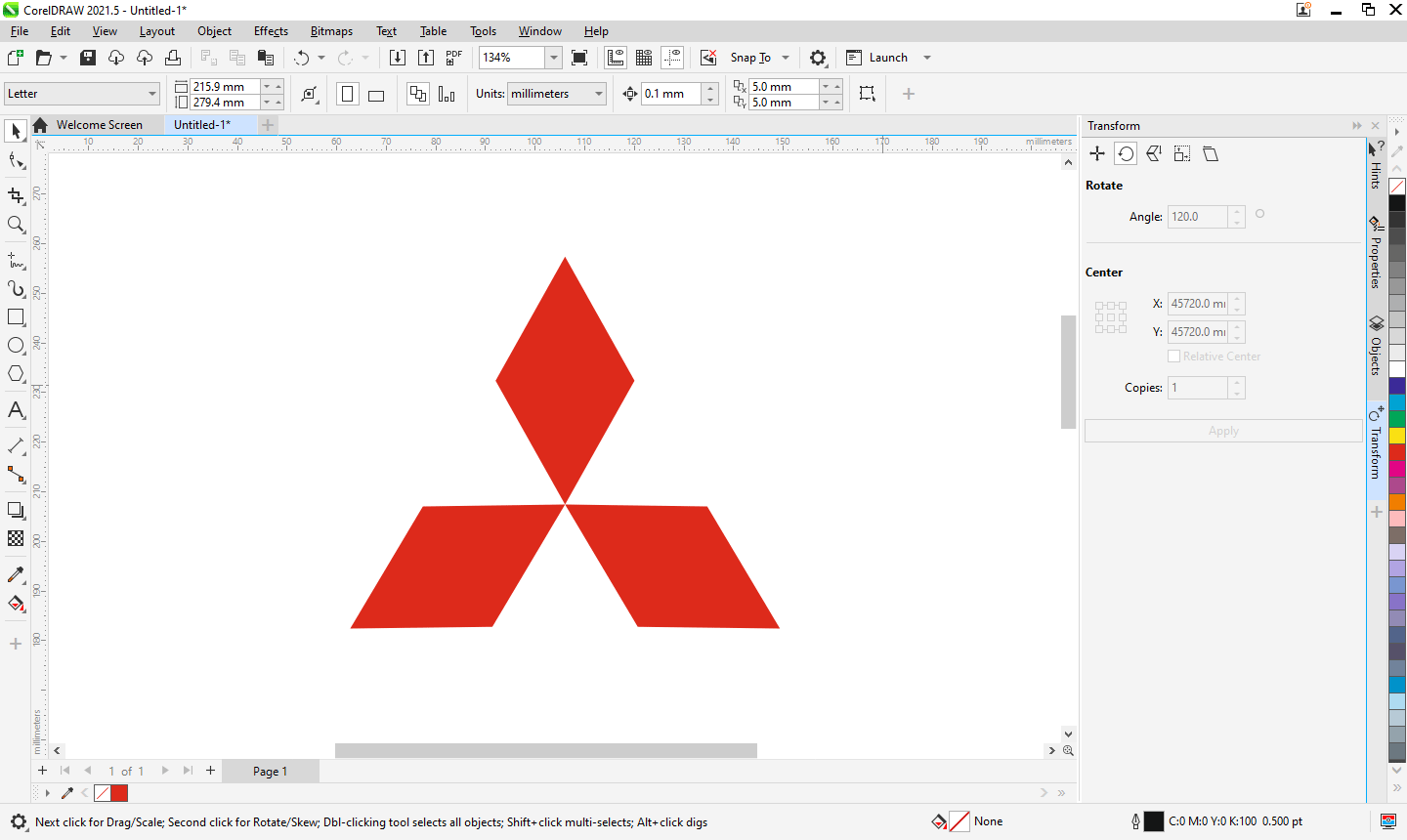Open the Bitmaps menu
Screen dimensions: 1407x840
(x=331, y=31)
